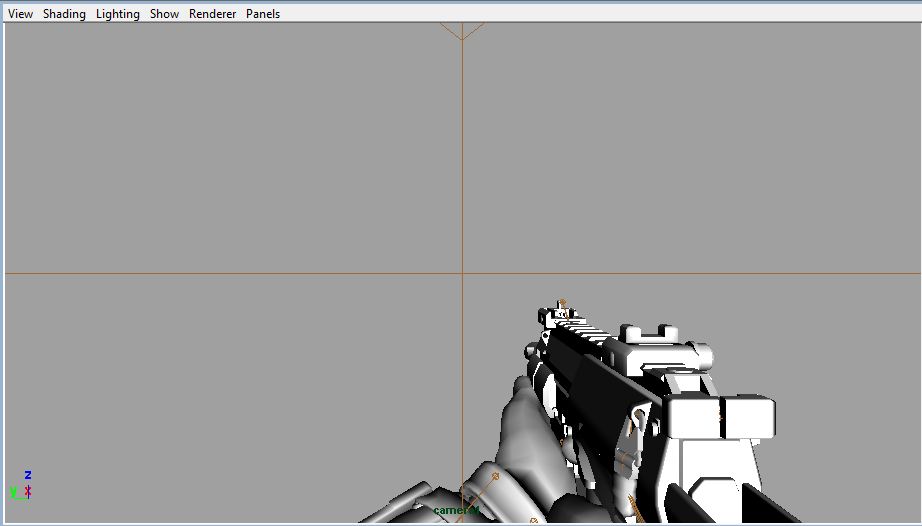Open the Show menu
Image resolution: width=922 pixels, height=526 pixels.
pos(164,14)
